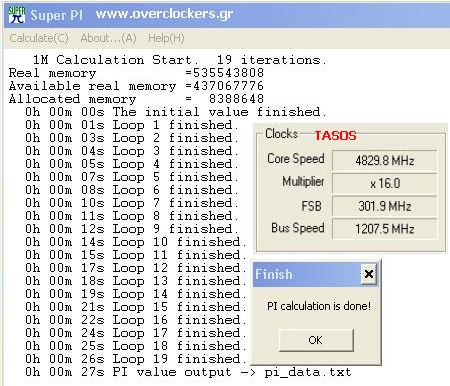Click the 'Loop 9 finished.' line
Image resolution: width=450 pixels, height=386 pixels.
click(132, 229)
